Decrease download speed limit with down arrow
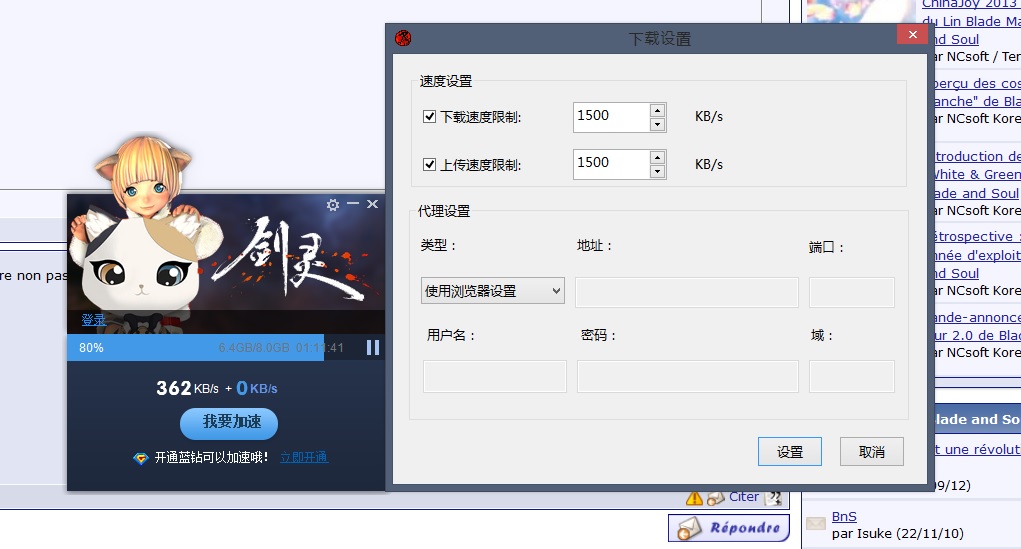 pyautogui.click(x=658, y=124)
